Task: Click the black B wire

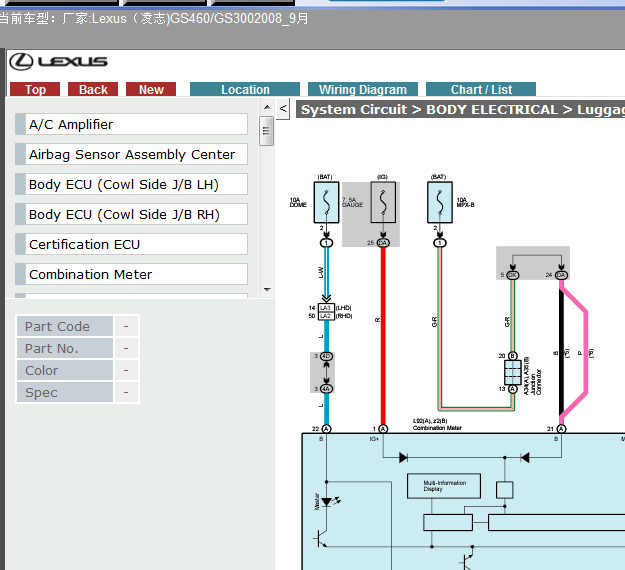Action: point(561,351)
